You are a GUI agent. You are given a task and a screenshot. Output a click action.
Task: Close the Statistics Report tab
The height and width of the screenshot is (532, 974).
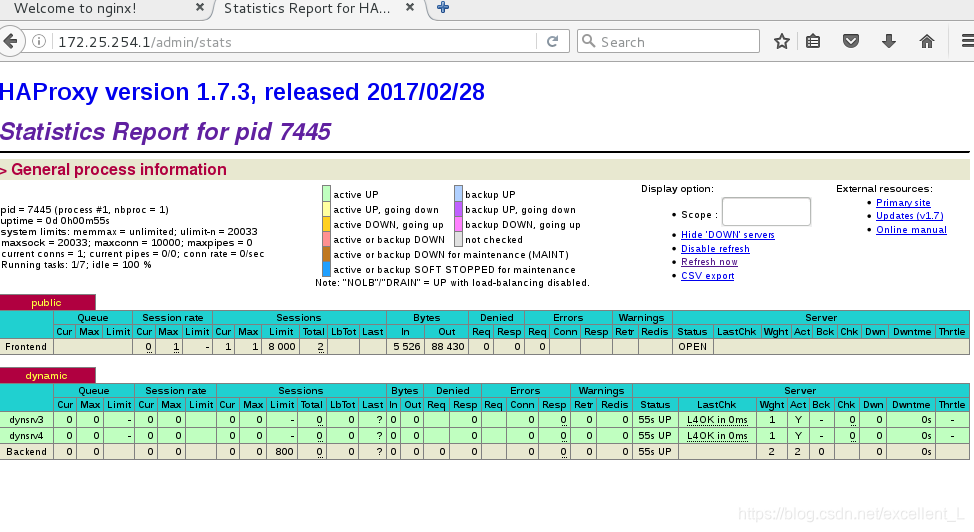coord(409,7)
